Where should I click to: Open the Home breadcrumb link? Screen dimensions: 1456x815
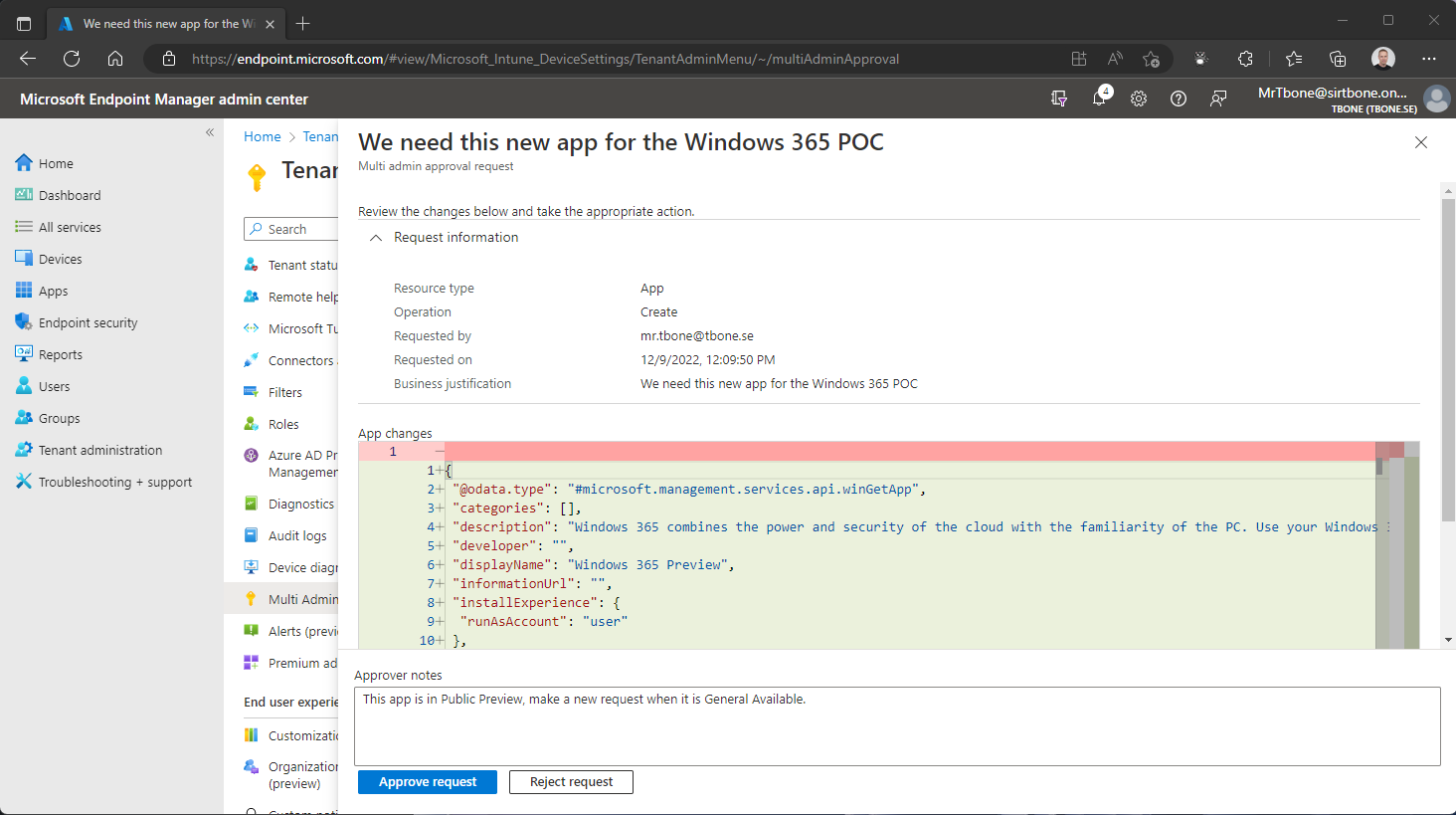(262, 136)
